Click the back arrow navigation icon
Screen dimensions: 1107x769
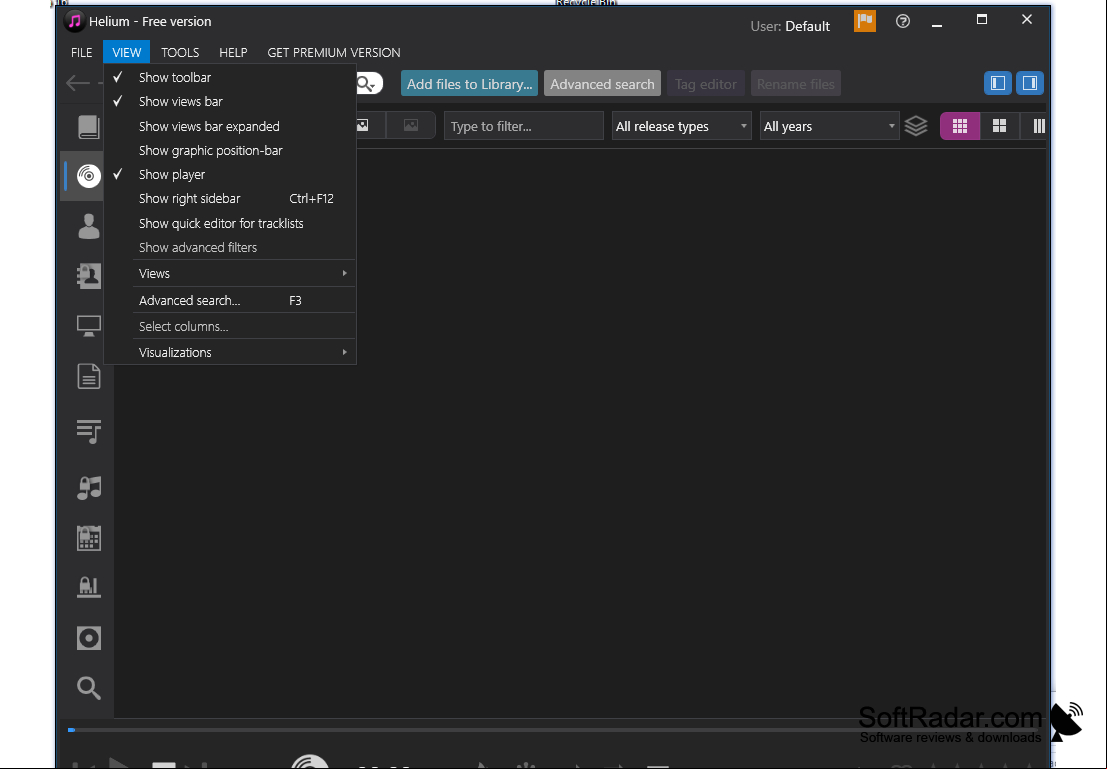point(78,83)
